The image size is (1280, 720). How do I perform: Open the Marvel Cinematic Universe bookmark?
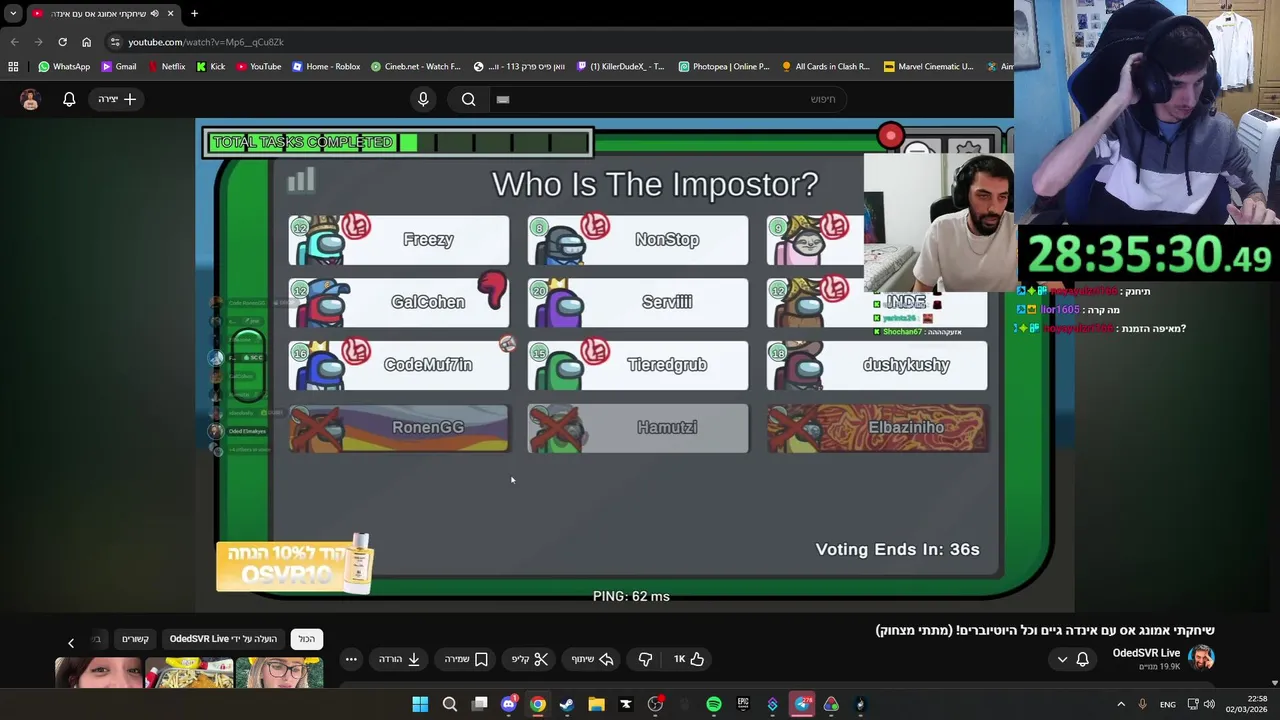pos(928,67)
